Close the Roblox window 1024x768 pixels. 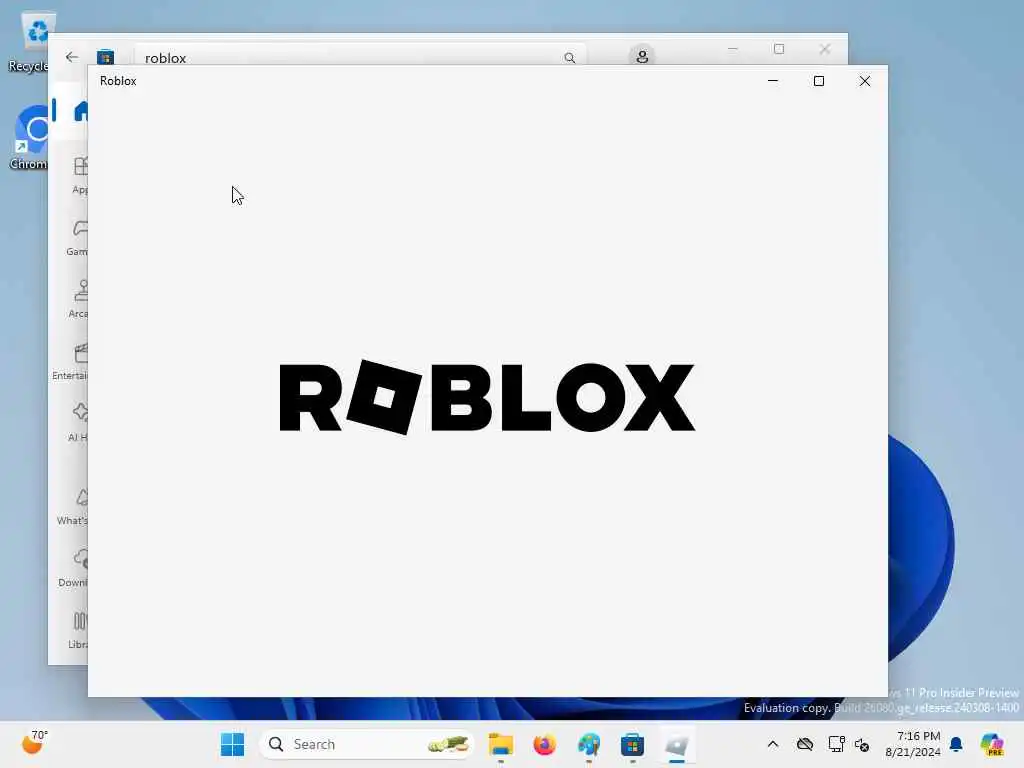coord(865,81)
